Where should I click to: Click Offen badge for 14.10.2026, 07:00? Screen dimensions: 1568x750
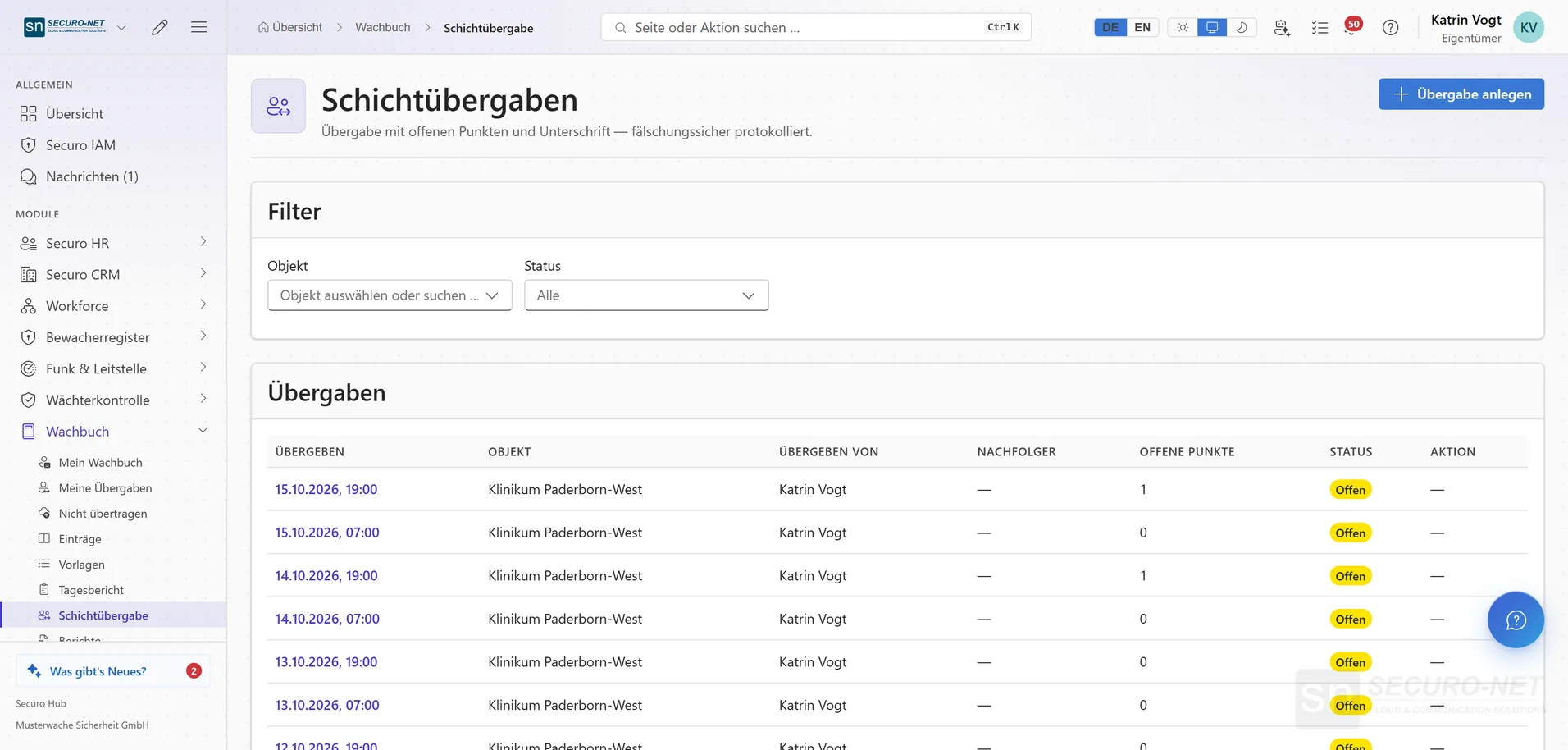tap(1350, 620)
